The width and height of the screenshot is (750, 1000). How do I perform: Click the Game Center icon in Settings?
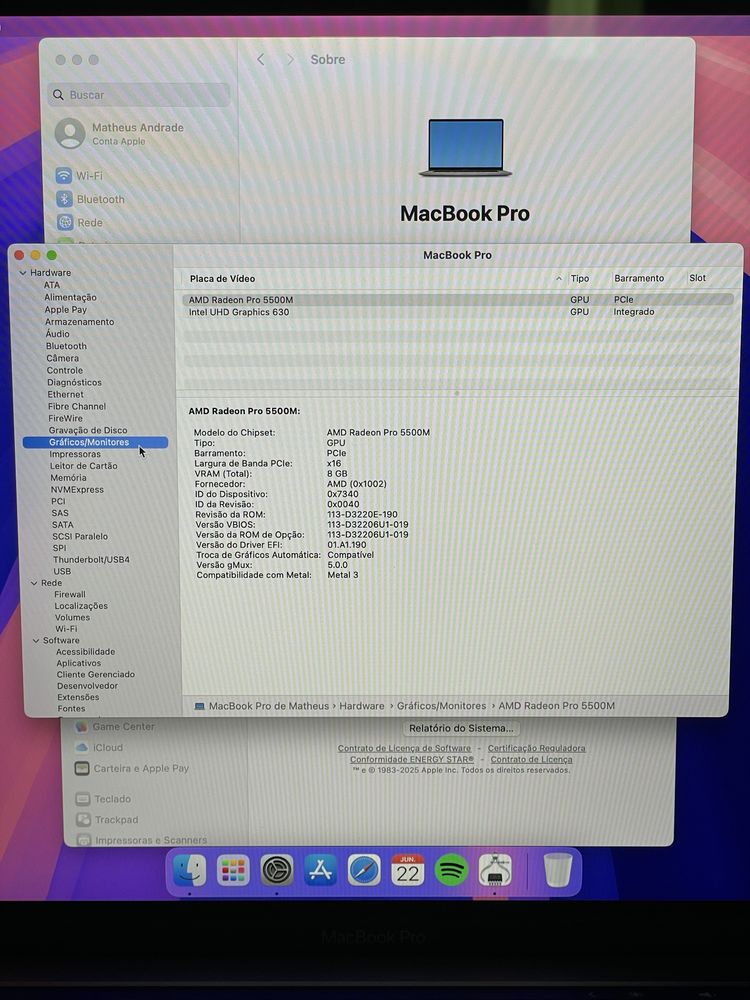tap(81, 726)
